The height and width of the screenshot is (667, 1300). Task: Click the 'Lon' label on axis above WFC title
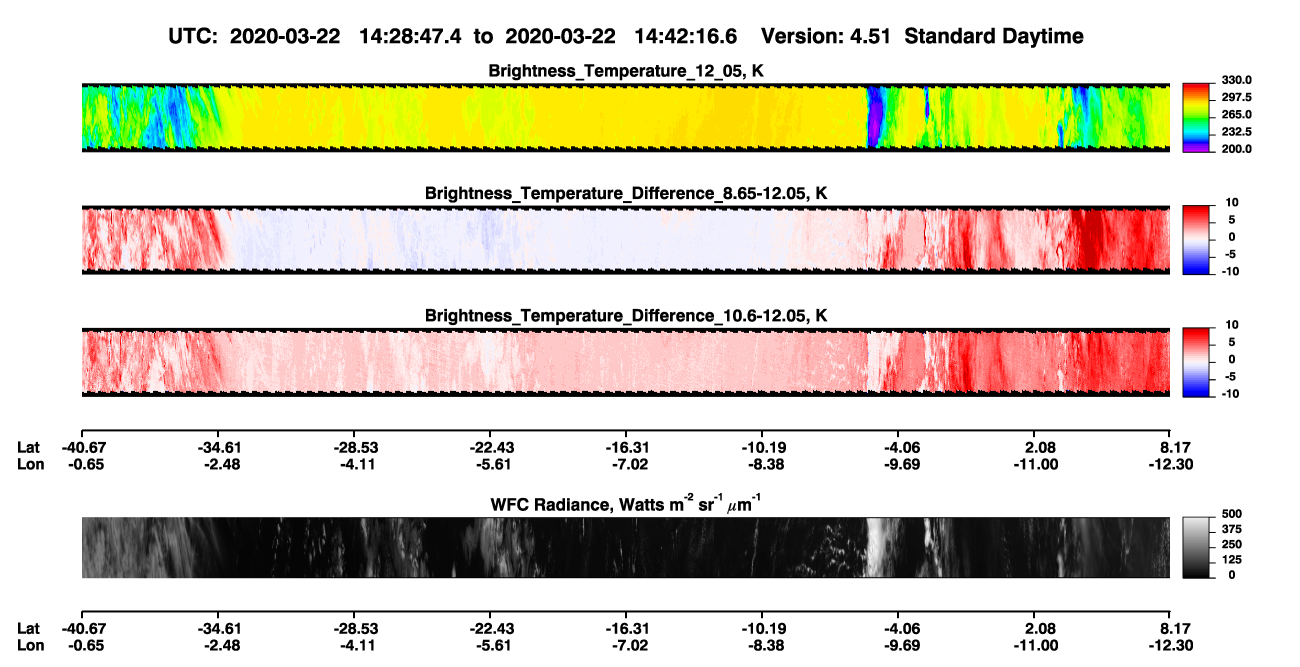coord(29,464)
